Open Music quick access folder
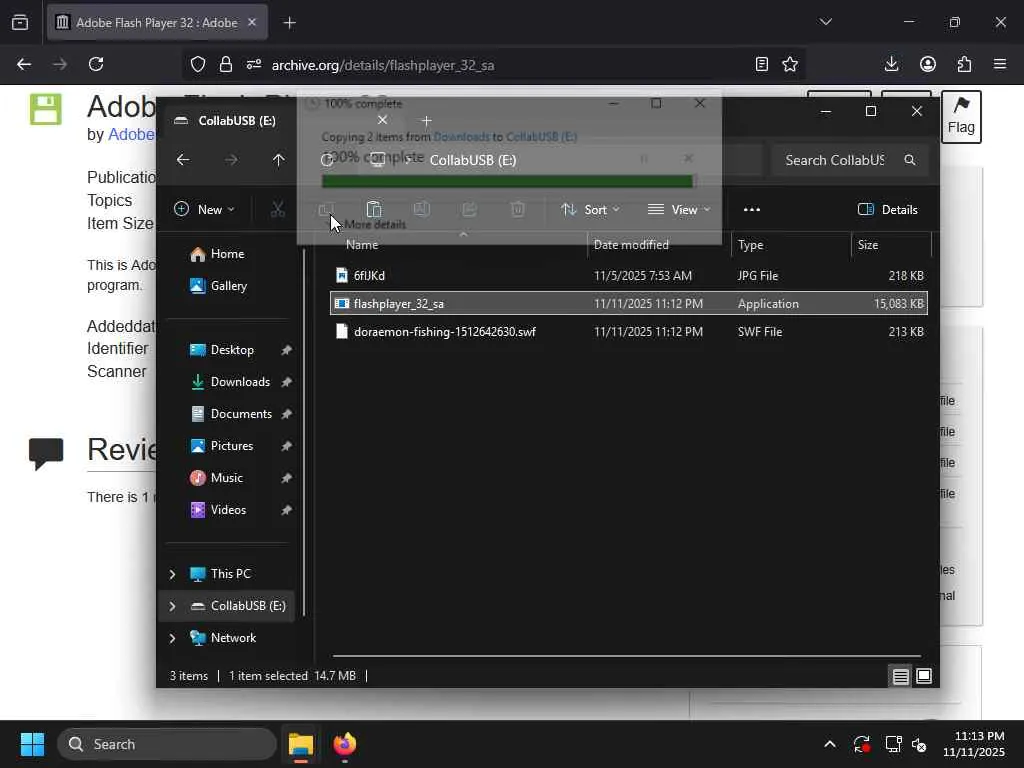This screenshot has width=1024, height=768. pyautogui.click(x=216, y=478)
